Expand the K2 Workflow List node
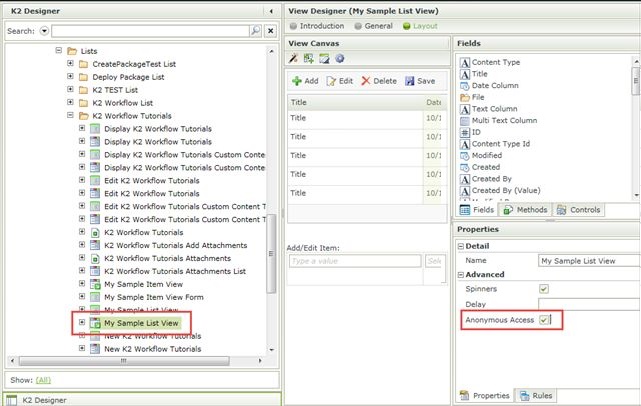This screenshot has height=406, width=641. [x=70, y=102]
